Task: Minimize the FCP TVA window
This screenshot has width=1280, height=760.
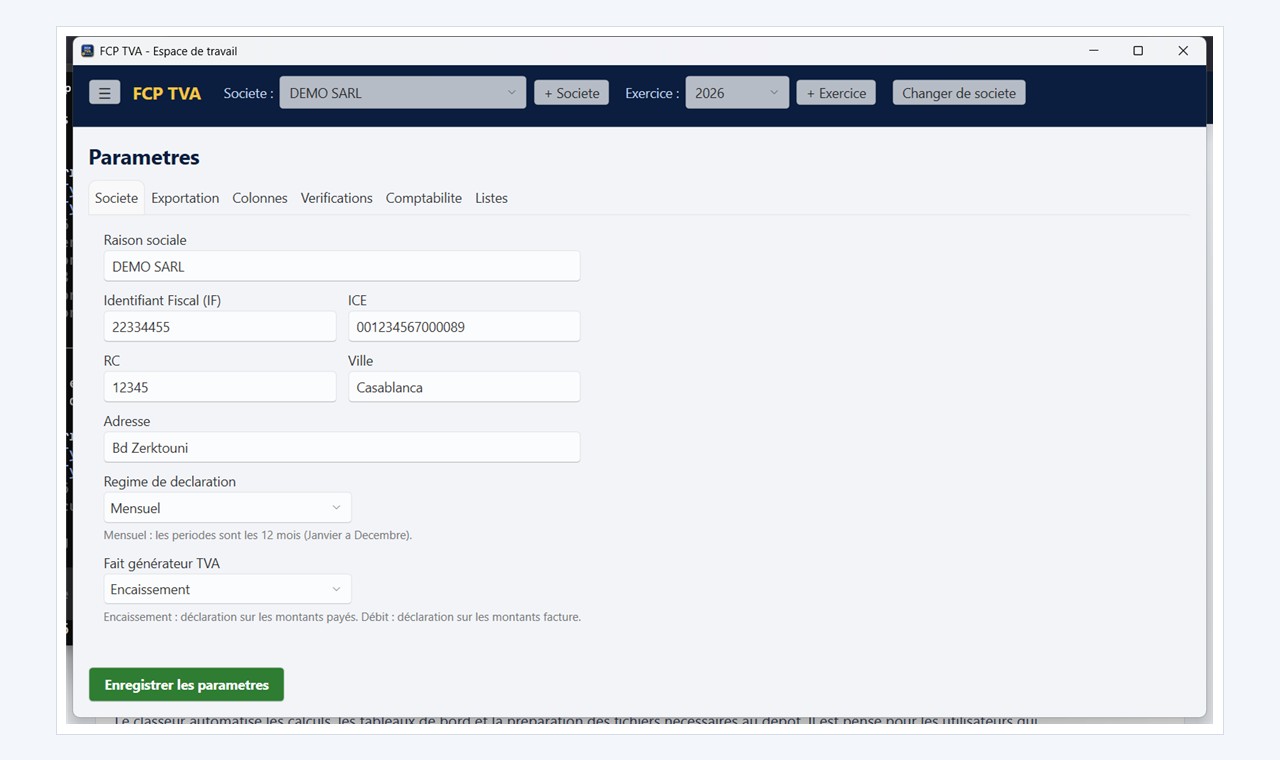Action: pyautogui.click(x=1093, y=51)
